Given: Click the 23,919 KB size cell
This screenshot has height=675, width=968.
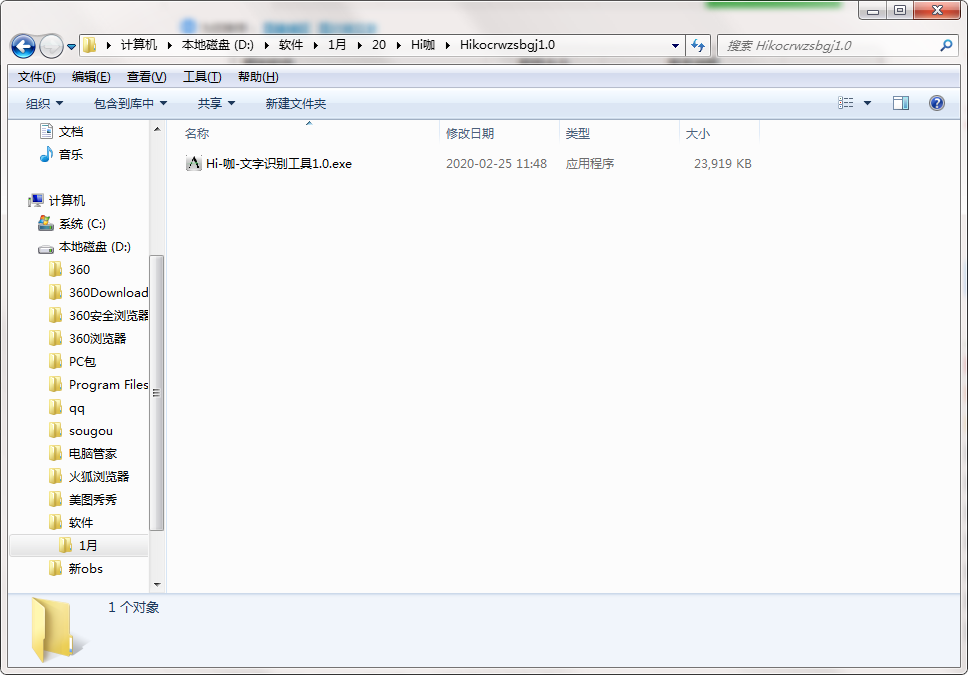Looking at the screenshot, I should point(722,164).
